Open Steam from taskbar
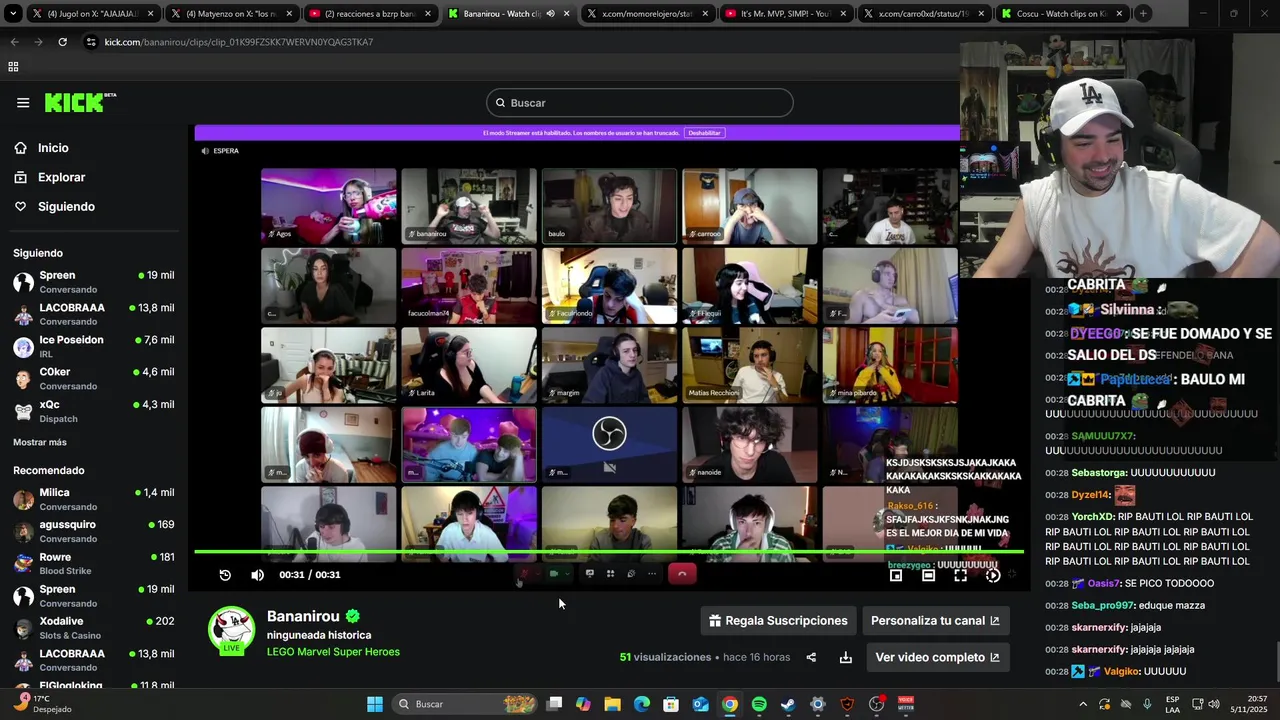The height and width of the screenshot is (720, 1280). (788, 704)
